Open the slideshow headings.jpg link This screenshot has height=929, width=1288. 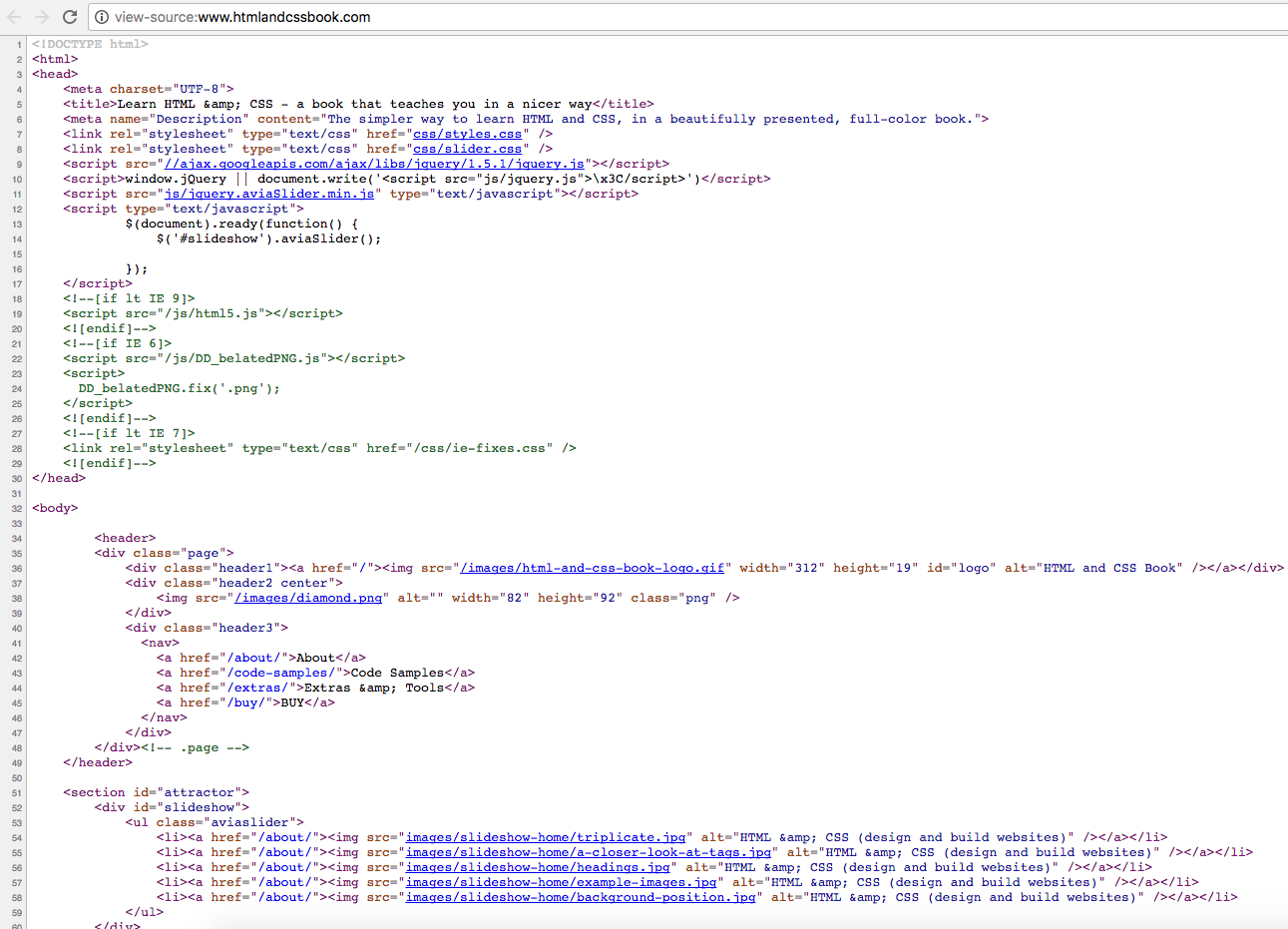click(x=538, y=867)
